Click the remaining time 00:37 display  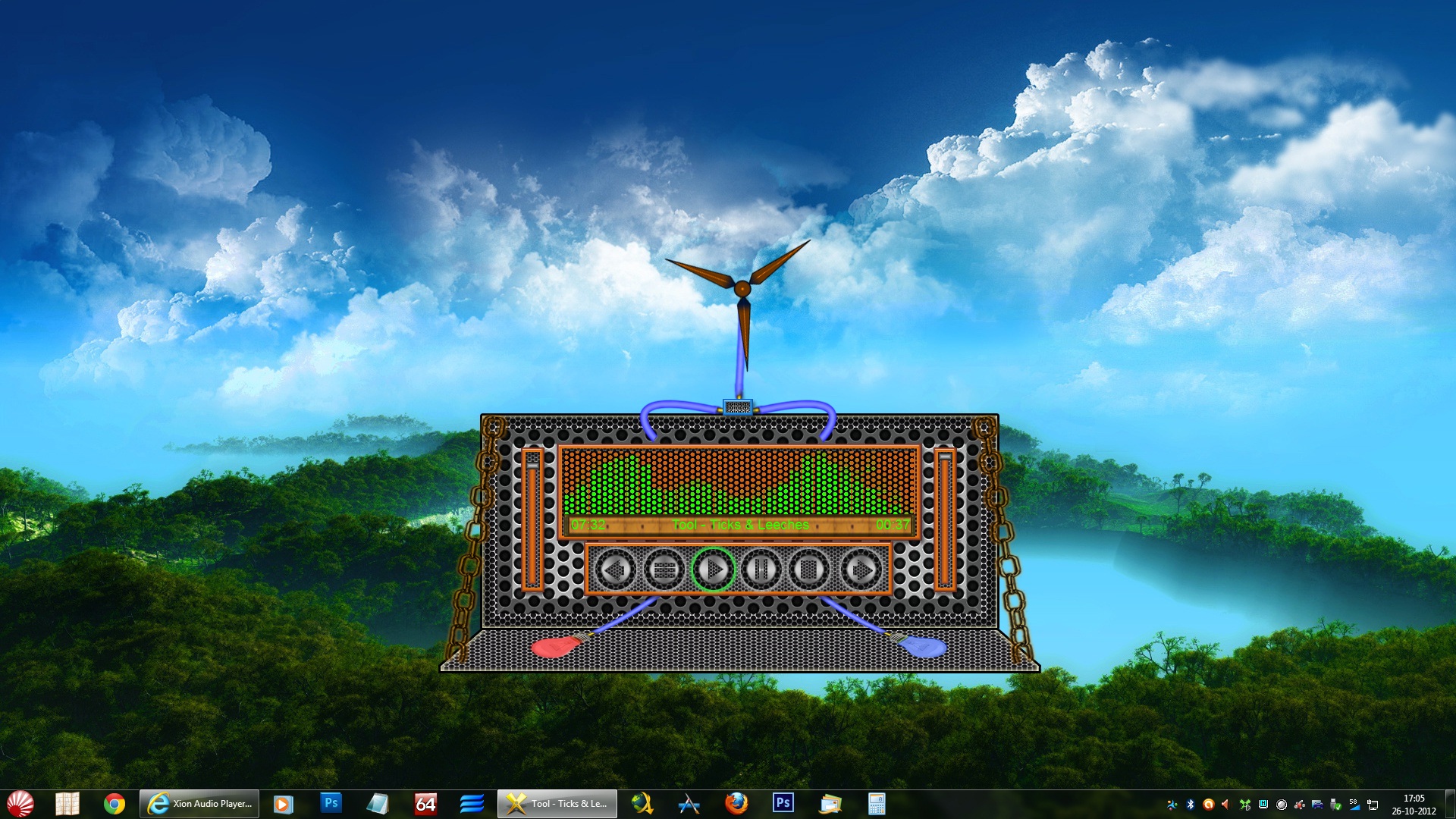click(893, 525)
